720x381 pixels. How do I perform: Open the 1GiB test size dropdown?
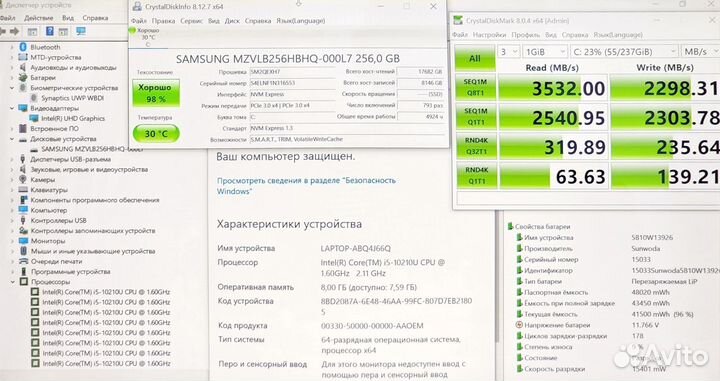[545, 52]
